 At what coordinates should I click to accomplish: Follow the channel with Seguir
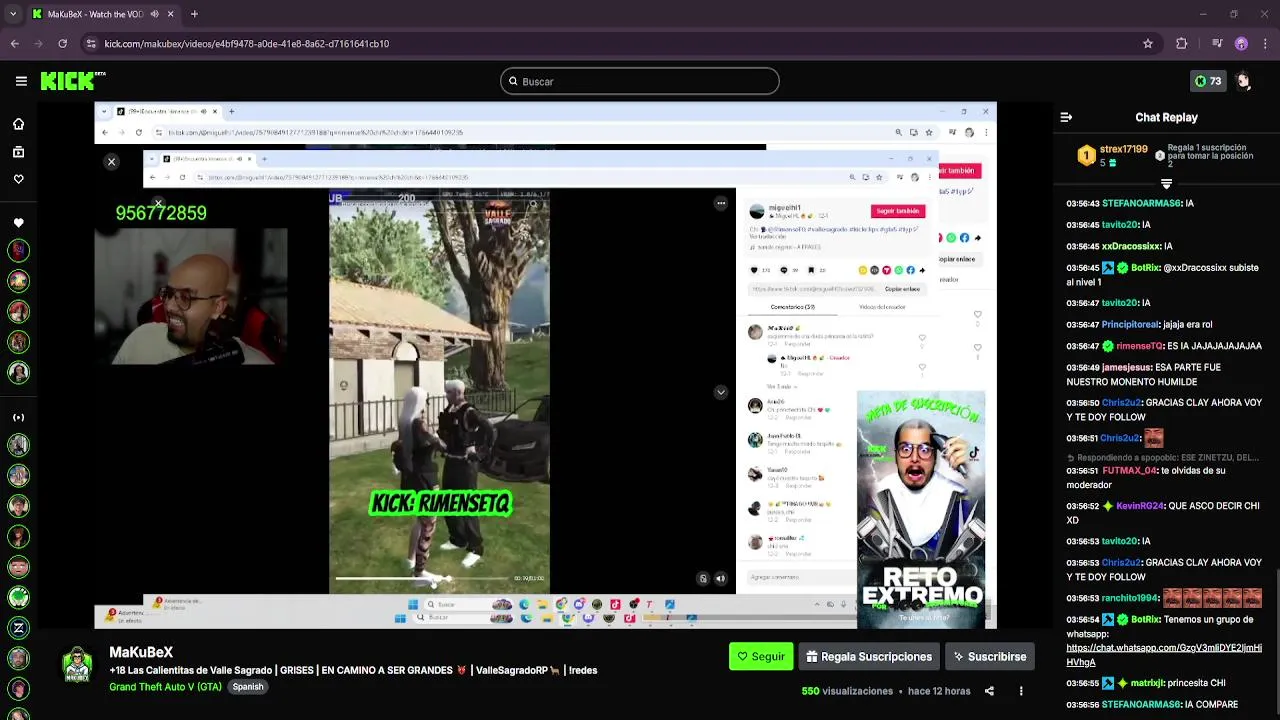pyautogui.click(x=761, y=657)
